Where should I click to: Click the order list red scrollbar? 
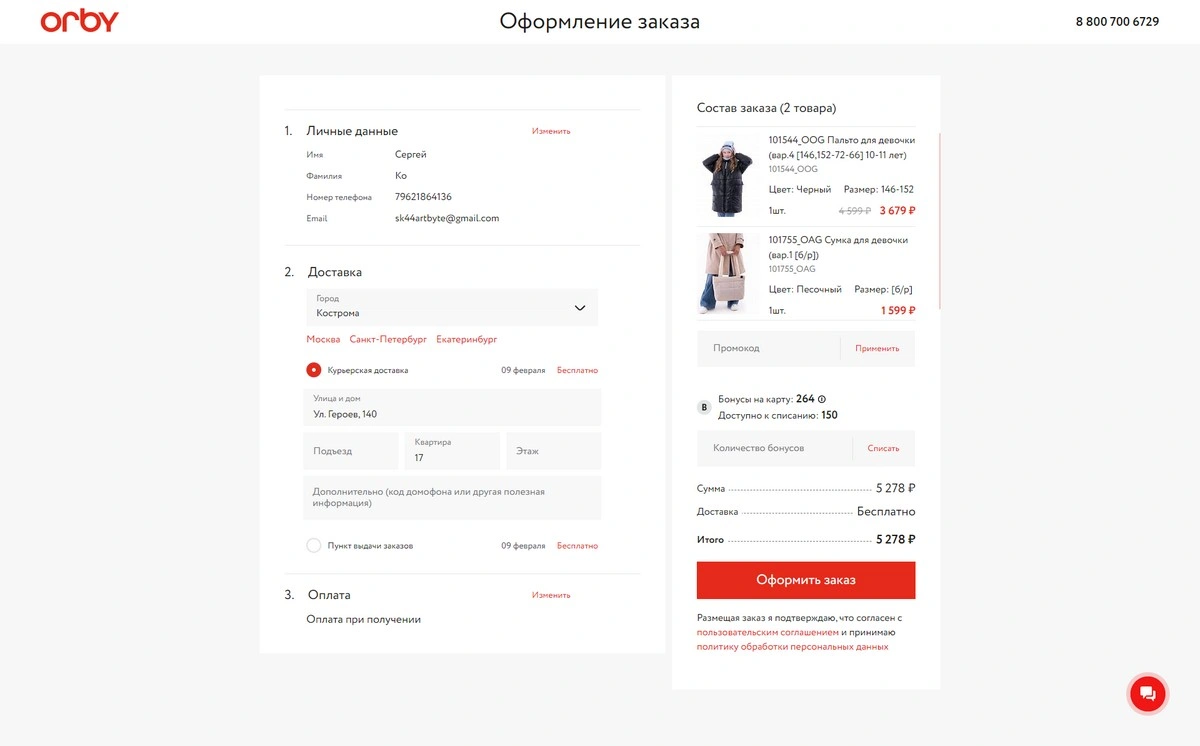click(x=940, y=220)
